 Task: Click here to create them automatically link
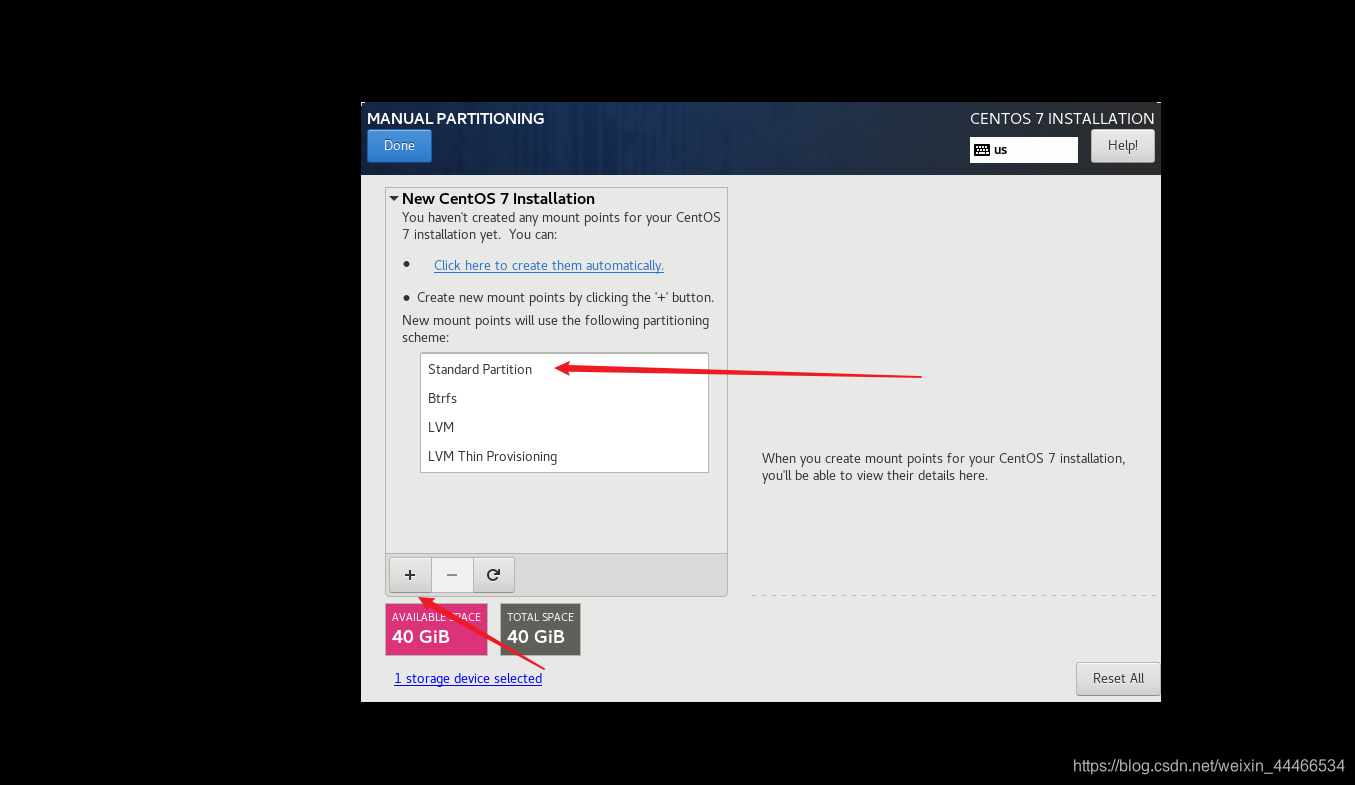[549, 265]
